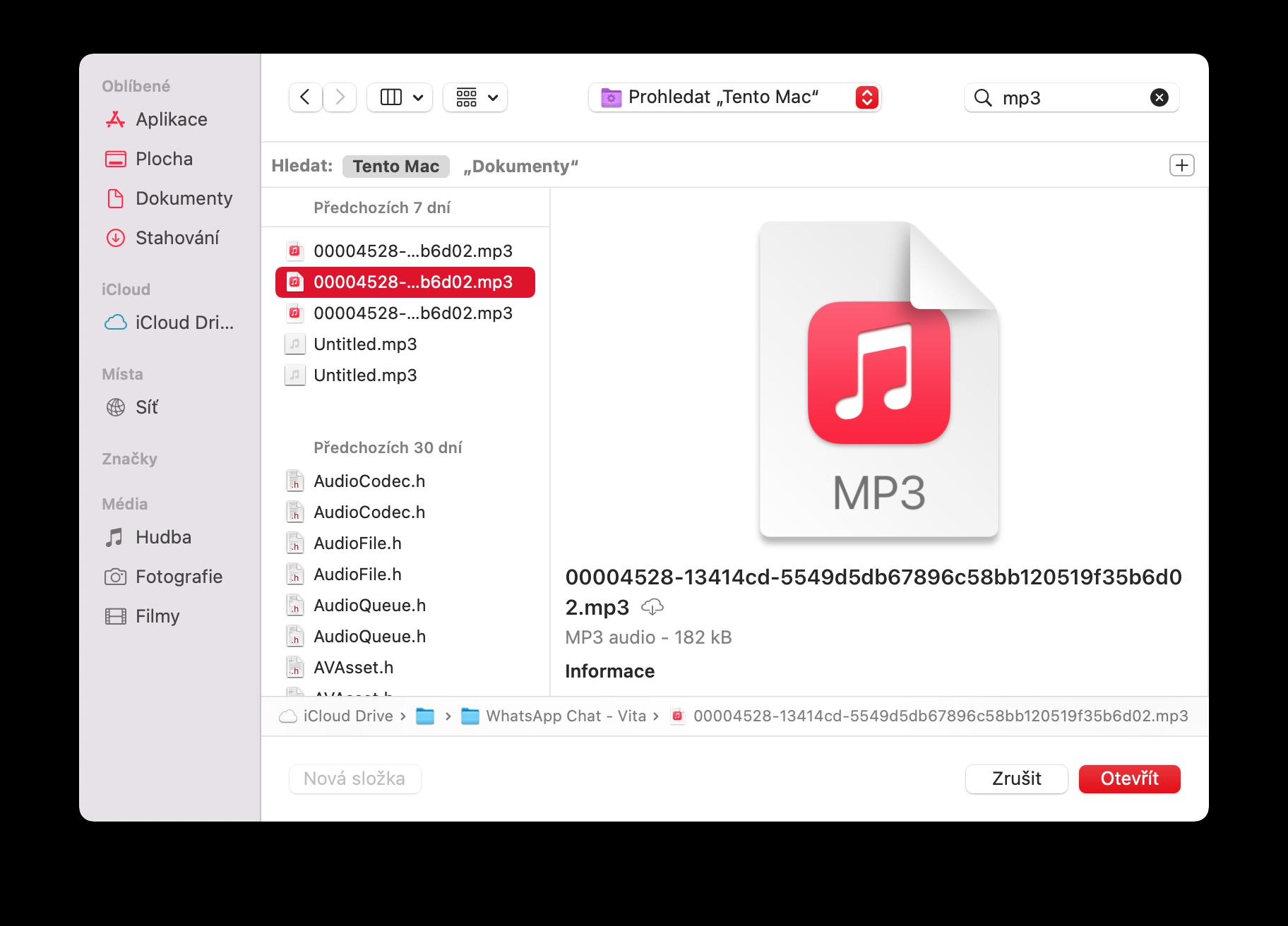Select the first AudioCodec.h file
Viewport: 1288px width, 926px height.
(x=405, y=481)
